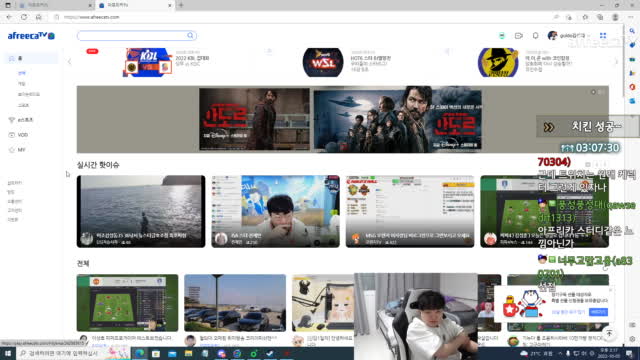The height and width of the screenshot is (360, 640).
Task: Open the browser three-dots settings menu
Action: click(x=631, y=17)
